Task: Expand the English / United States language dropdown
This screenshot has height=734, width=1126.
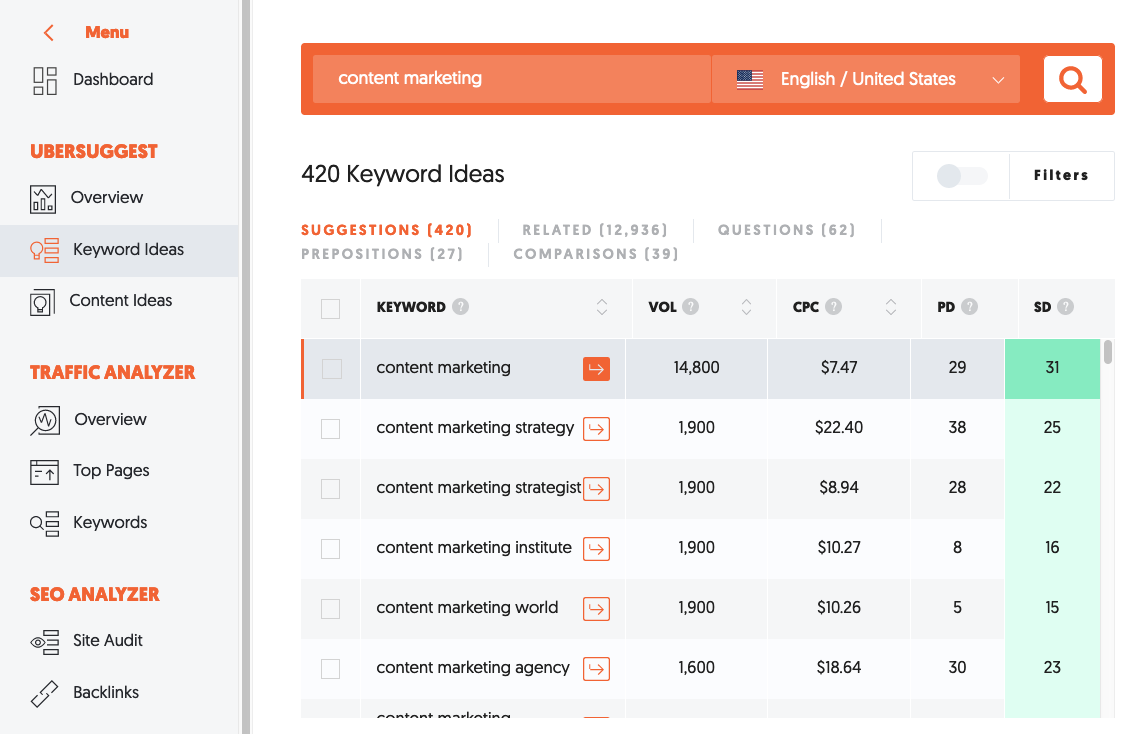Action: [x=865, y=79]
